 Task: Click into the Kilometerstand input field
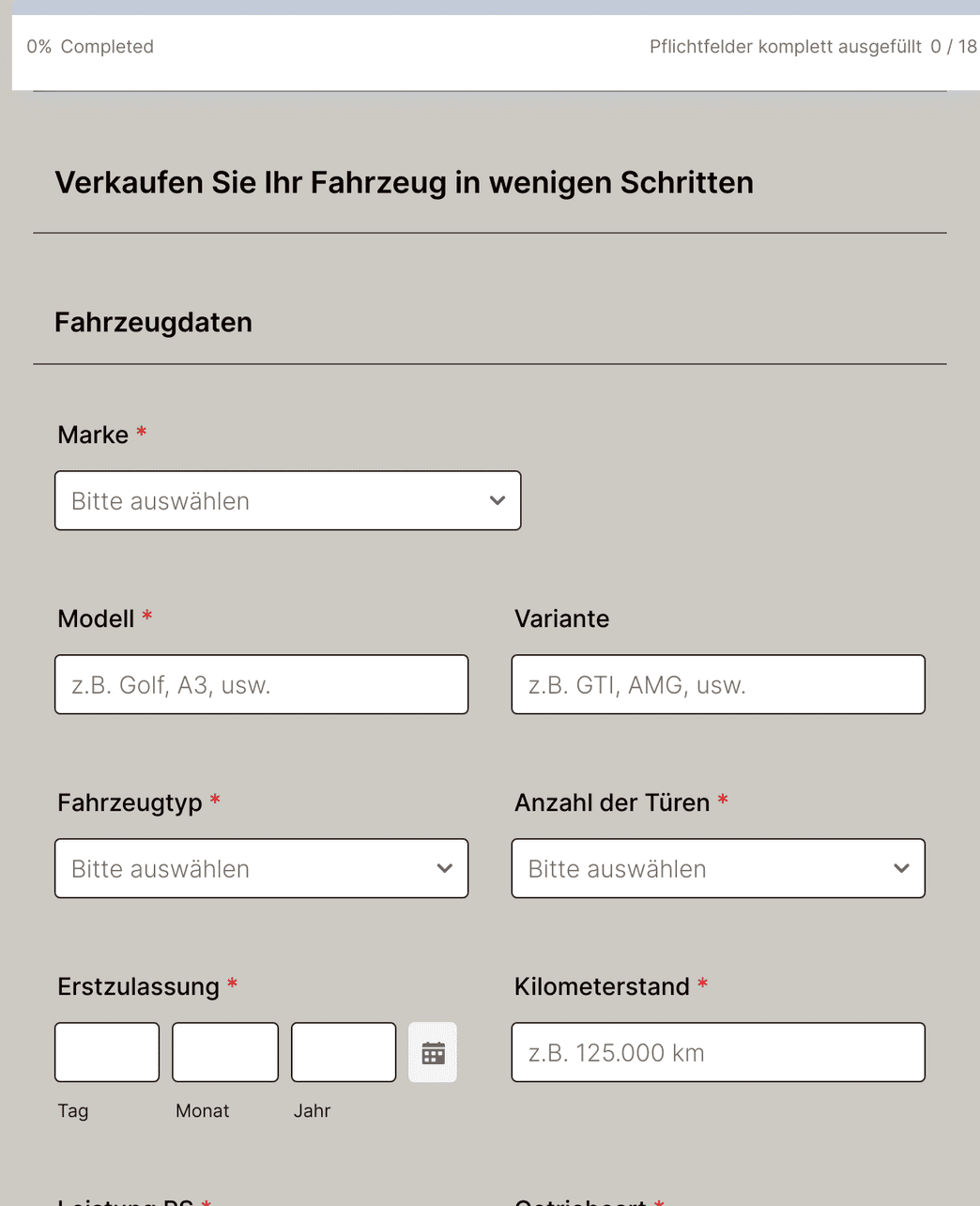(x=717, y=1052)
